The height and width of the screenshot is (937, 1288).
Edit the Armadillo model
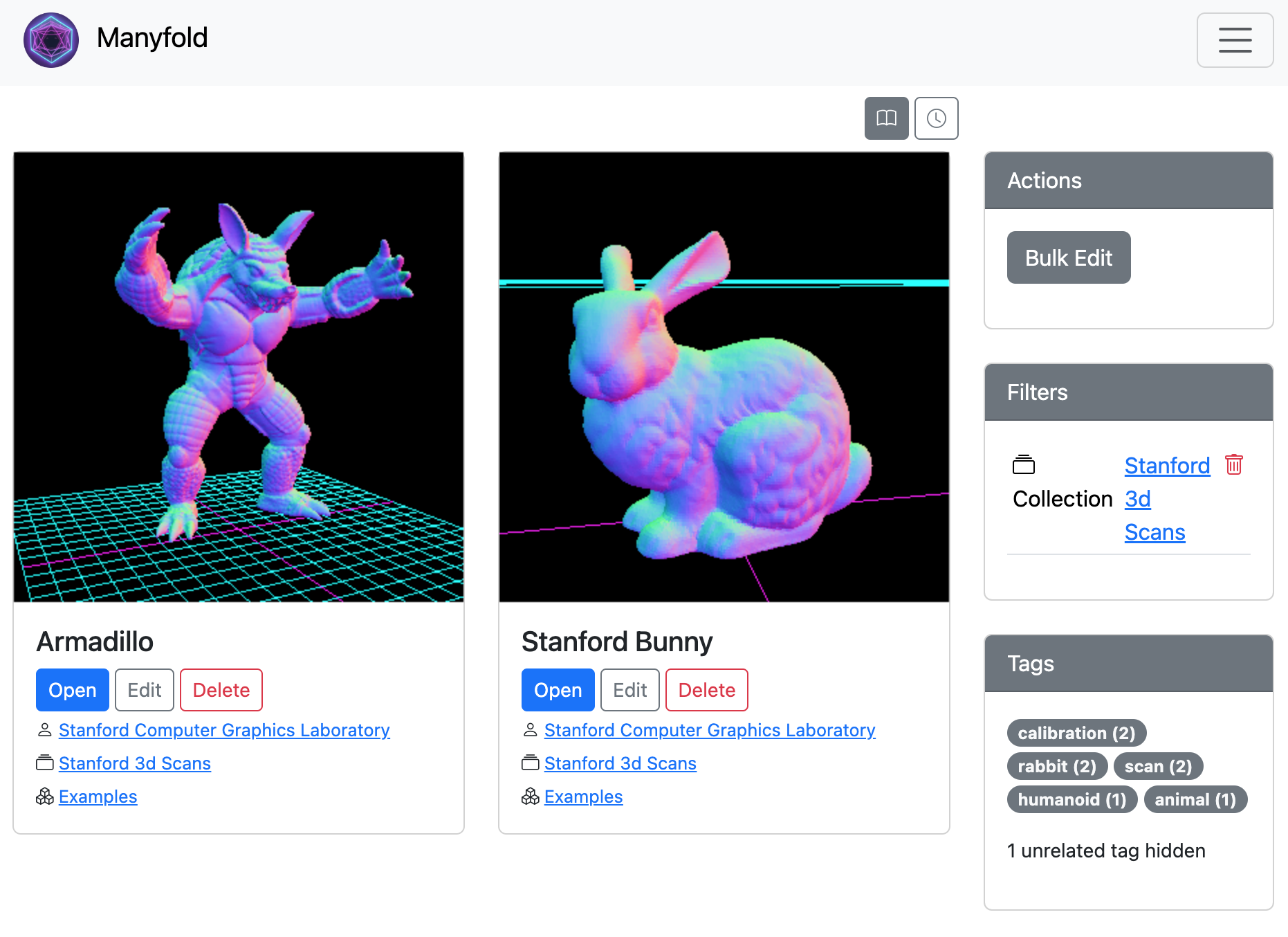point(144,690)
